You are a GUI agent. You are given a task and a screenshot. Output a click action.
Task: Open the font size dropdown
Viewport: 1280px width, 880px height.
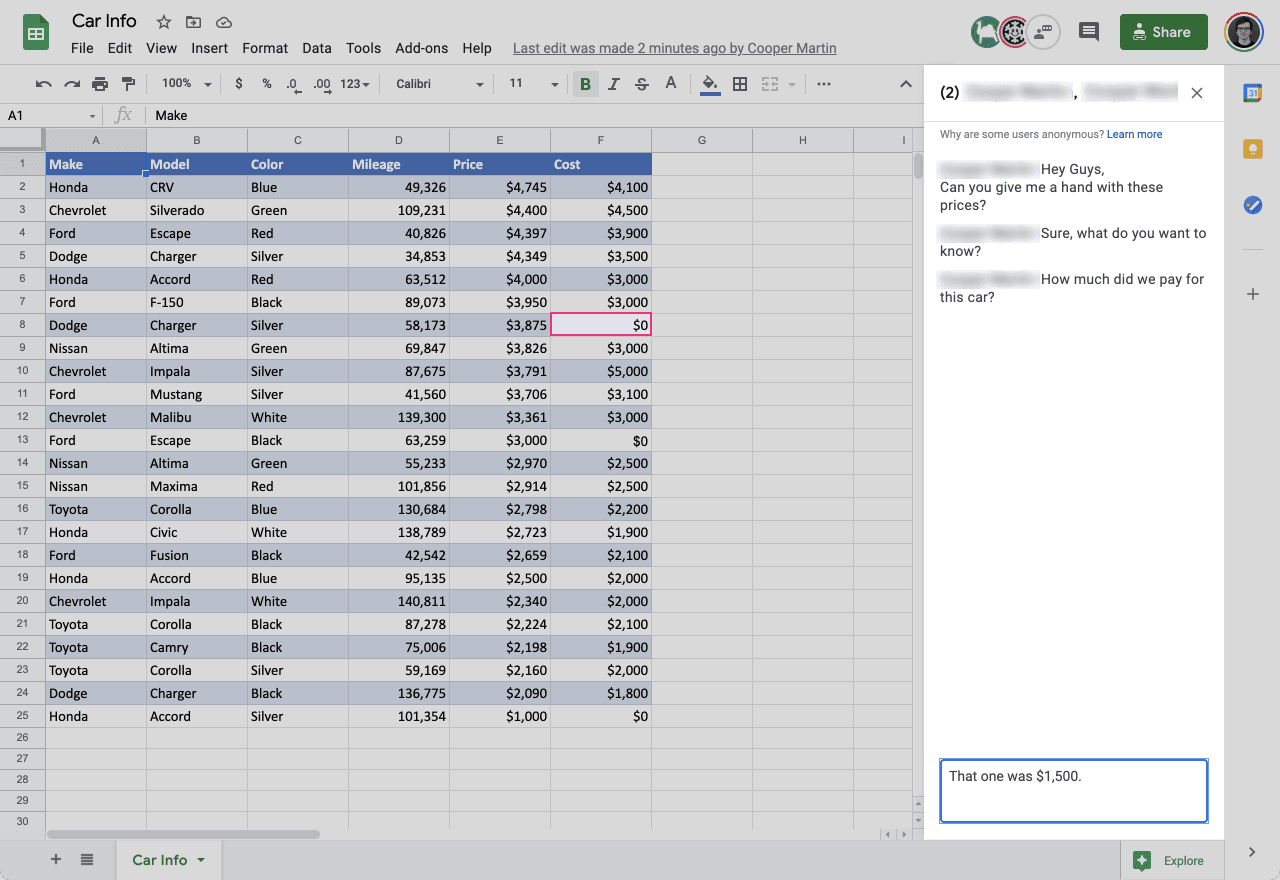tap(530, 84)
